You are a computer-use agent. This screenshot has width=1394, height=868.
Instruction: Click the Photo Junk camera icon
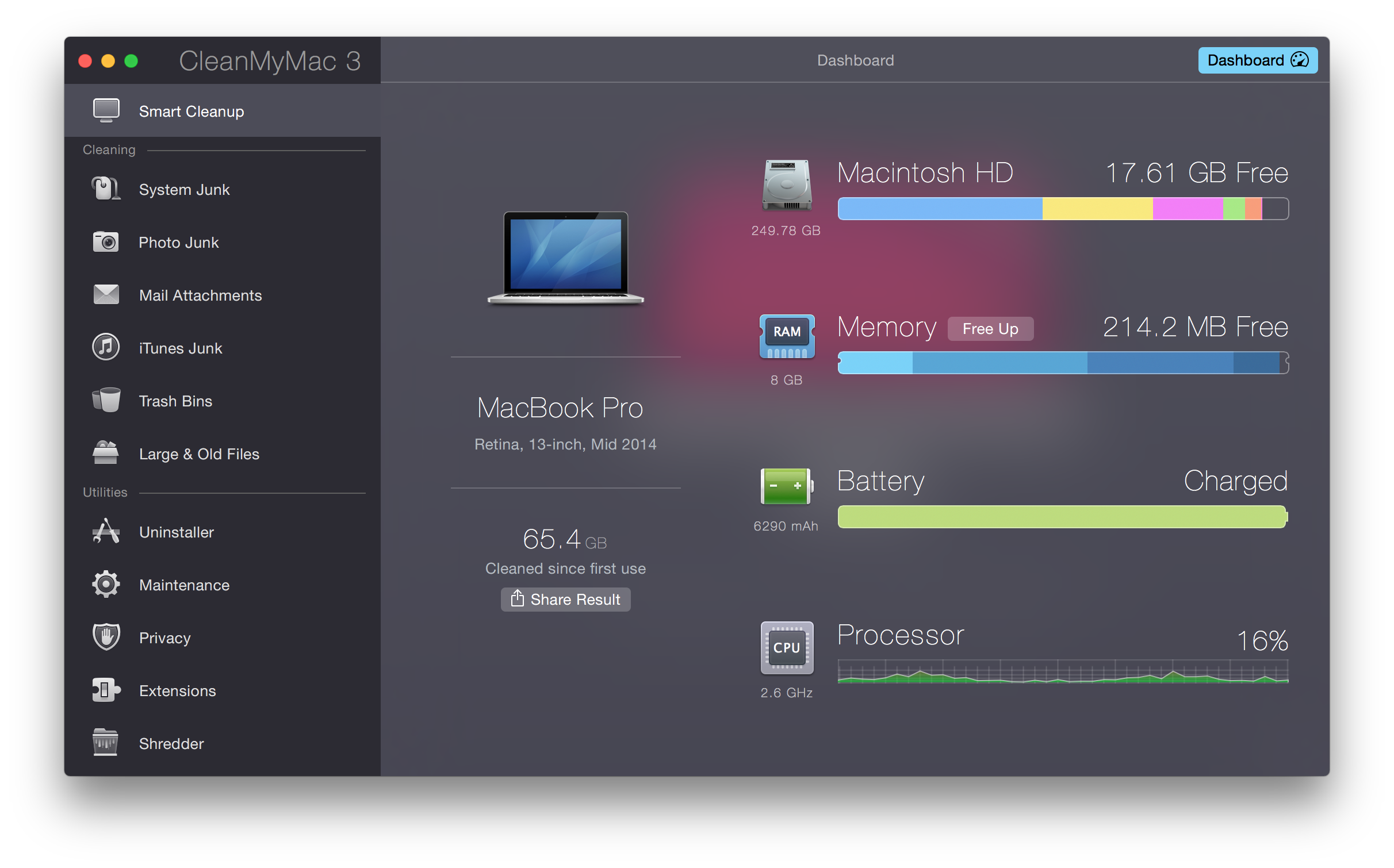106,242
